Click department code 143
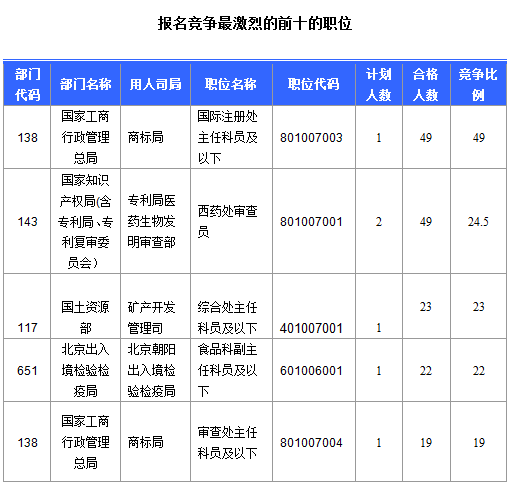517x491 pixels. pyautogui.click(x=27, y=222)
